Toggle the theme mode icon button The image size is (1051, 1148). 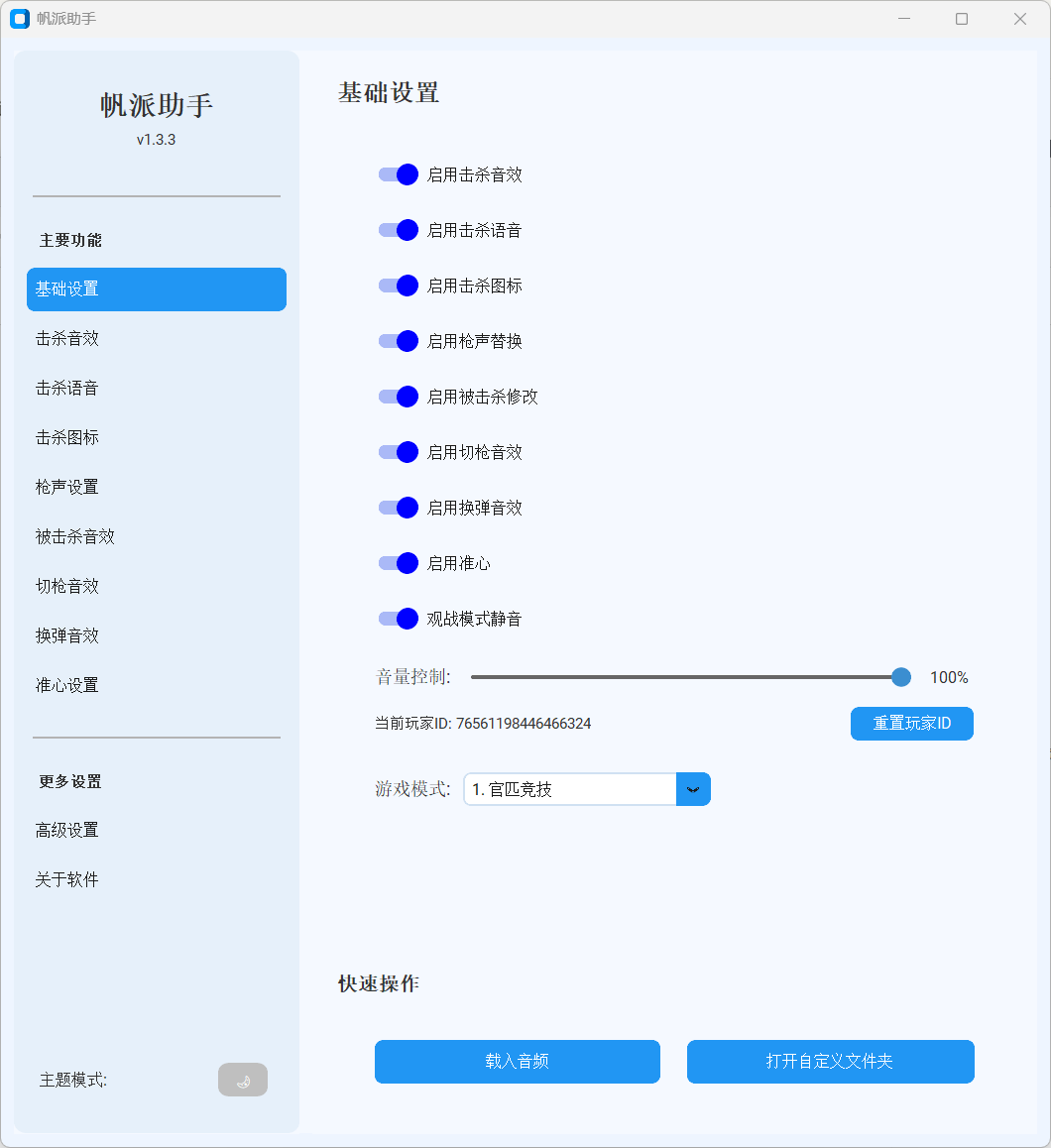[x=243, y=1080]
